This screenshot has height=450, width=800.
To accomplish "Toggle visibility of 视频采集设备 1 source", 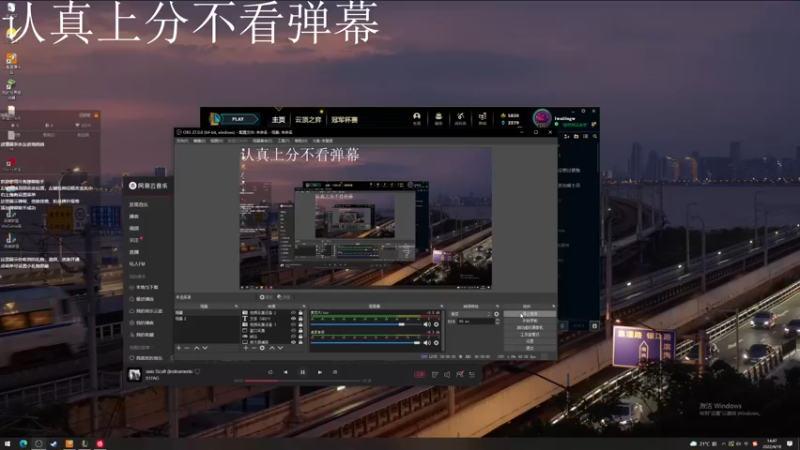I will (x=293, y=324).
